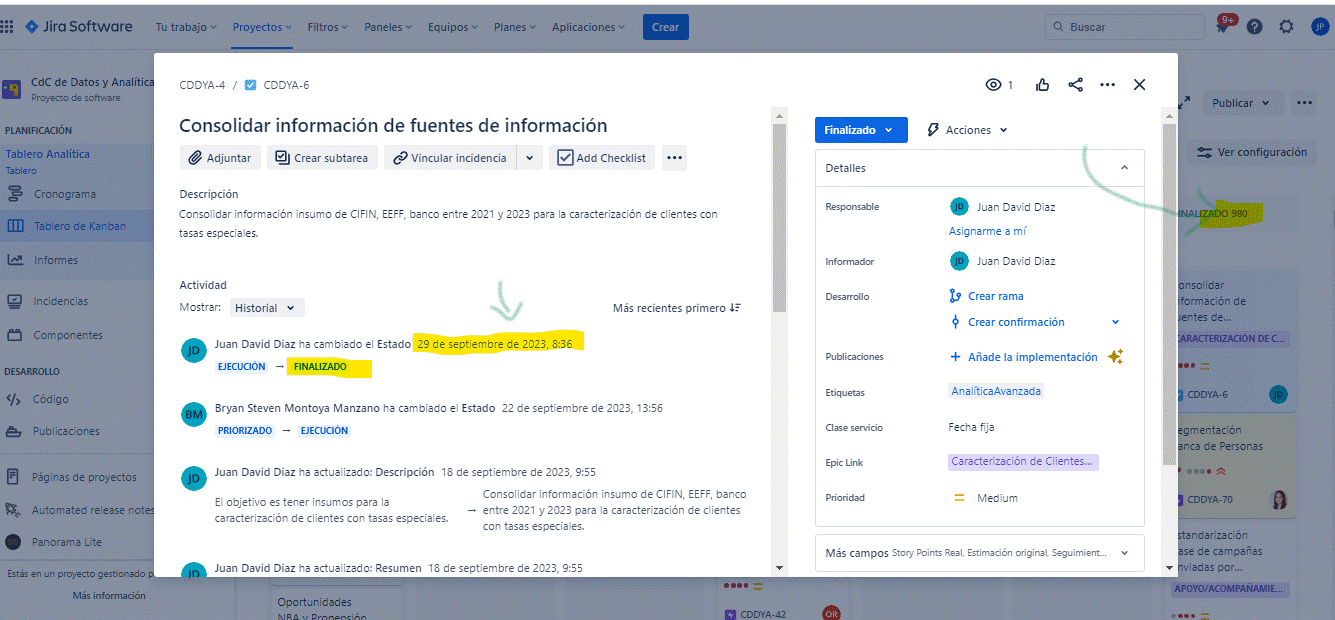Open the Finalizado status dropdown
Viewport: 1335px width, 620px height.
coord(861,130)
